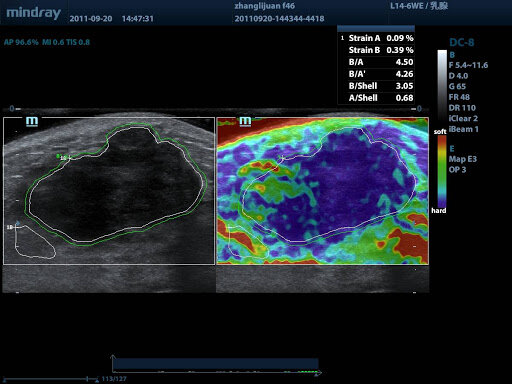
Task: Click the mindray logo in the header
Action: [x=34, y=13]
